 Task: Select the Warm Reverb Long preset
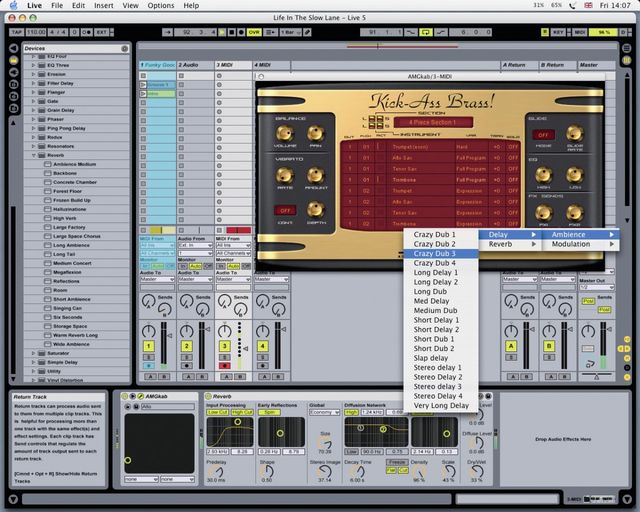(x=75, y=335)
